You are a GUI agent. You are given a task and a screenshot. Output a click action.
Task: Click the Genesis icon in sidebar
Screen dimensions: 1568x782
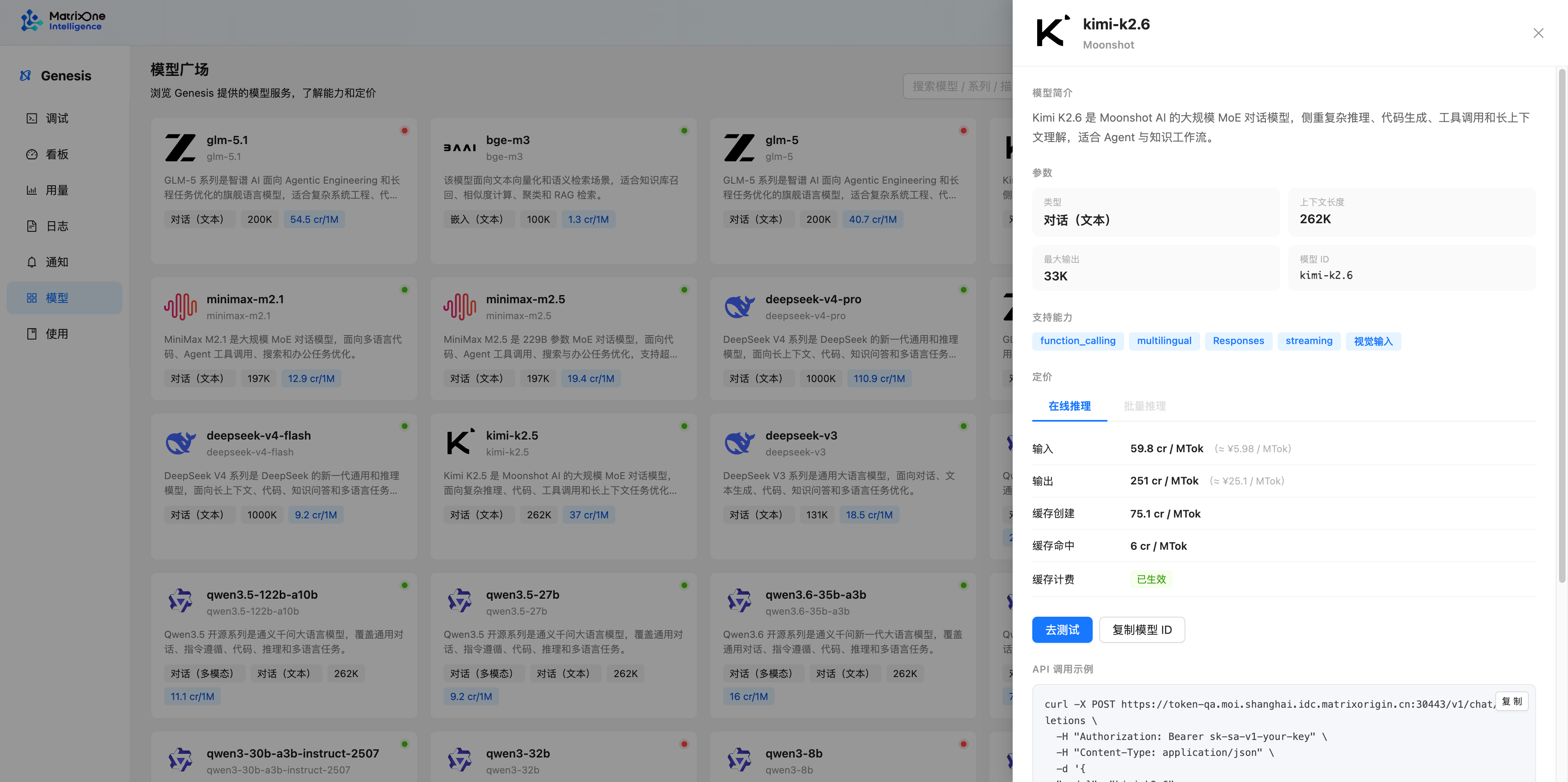(25, 76)
